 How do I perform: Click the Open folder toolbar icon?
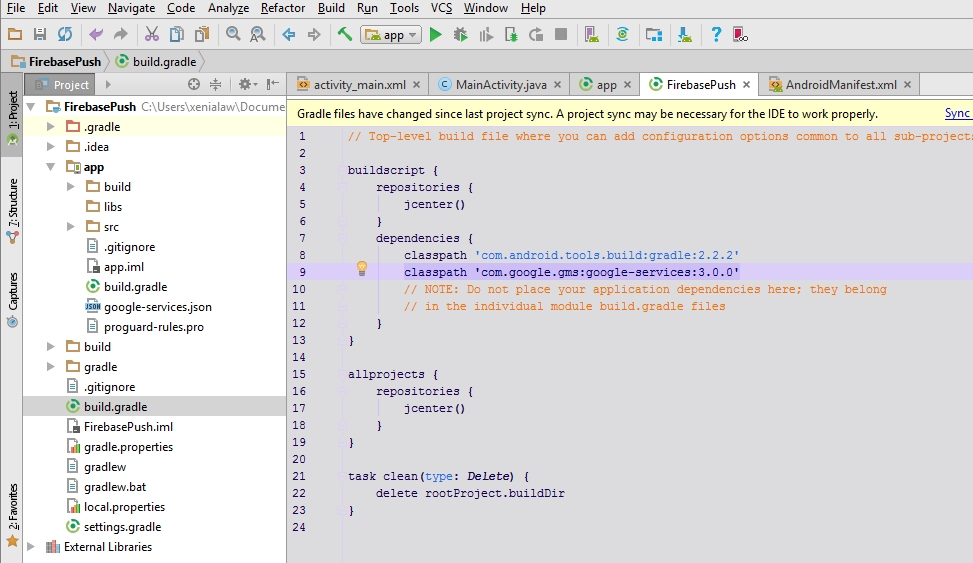tap(15, 35)
